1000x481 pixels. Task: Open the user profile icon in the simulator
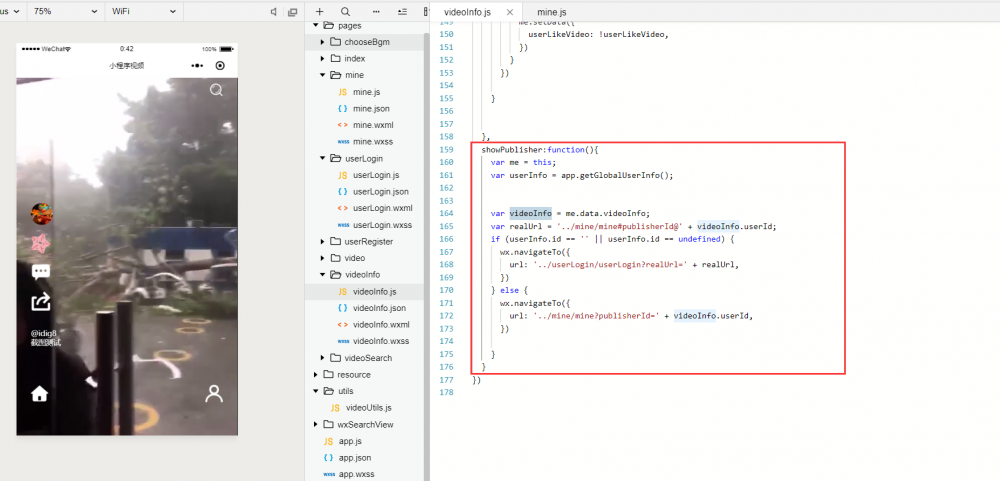pos(213,393)
